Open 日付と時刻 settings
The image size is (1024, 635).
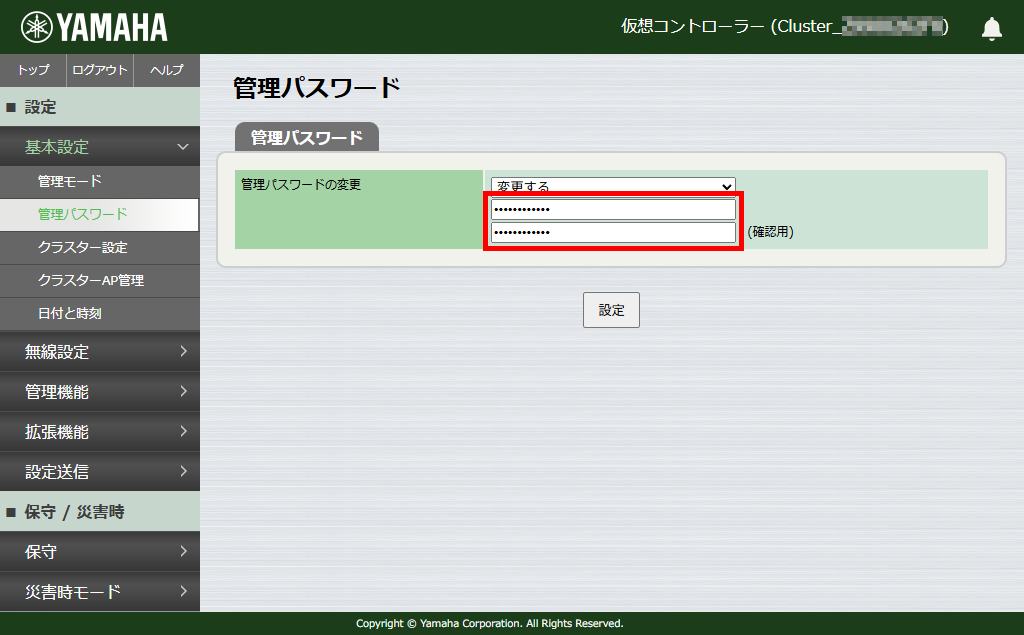[100, 314]
